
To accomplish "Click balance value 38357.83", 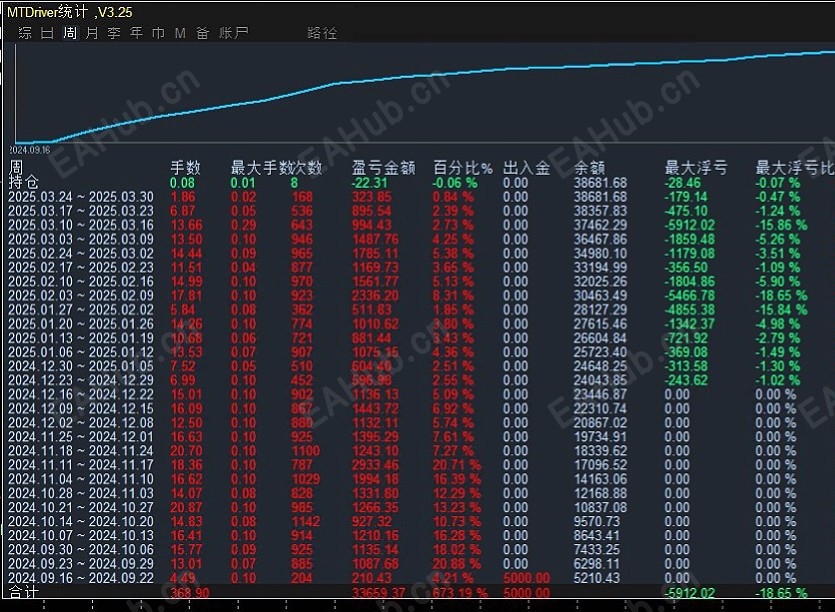I will [x=600, y=211].
